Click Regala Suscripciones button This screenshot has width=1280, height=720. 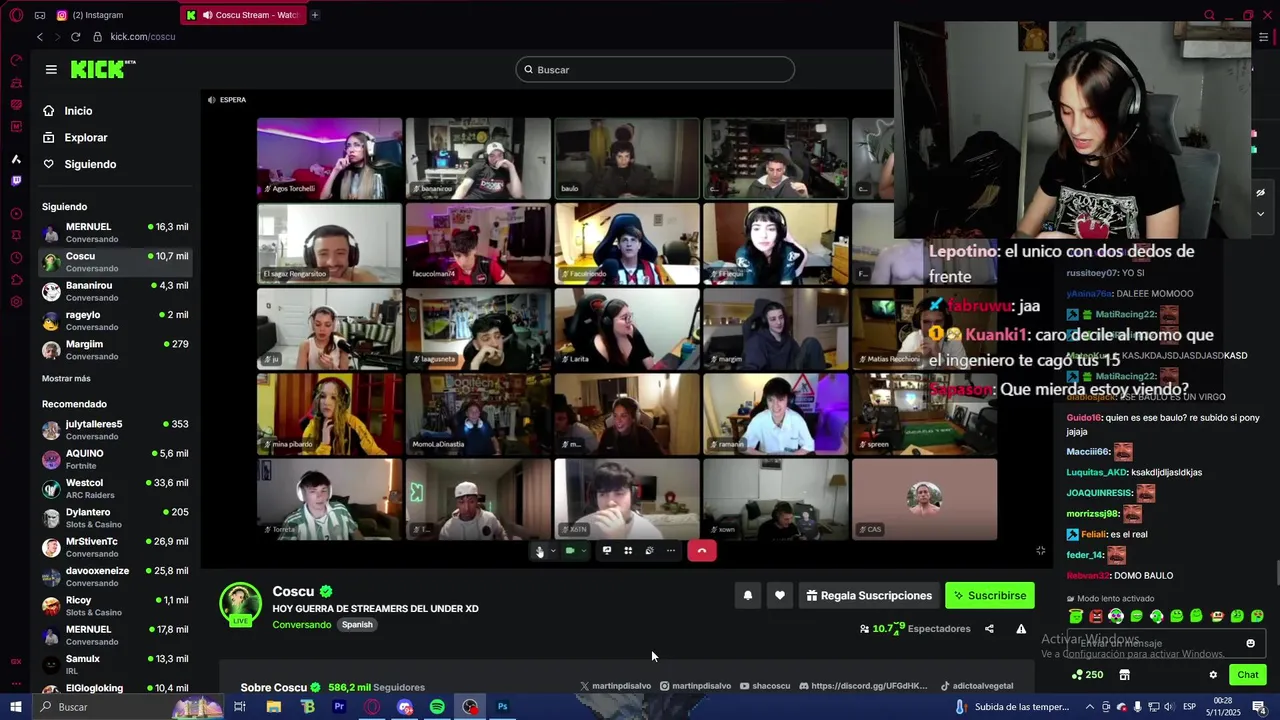(869, 596)
